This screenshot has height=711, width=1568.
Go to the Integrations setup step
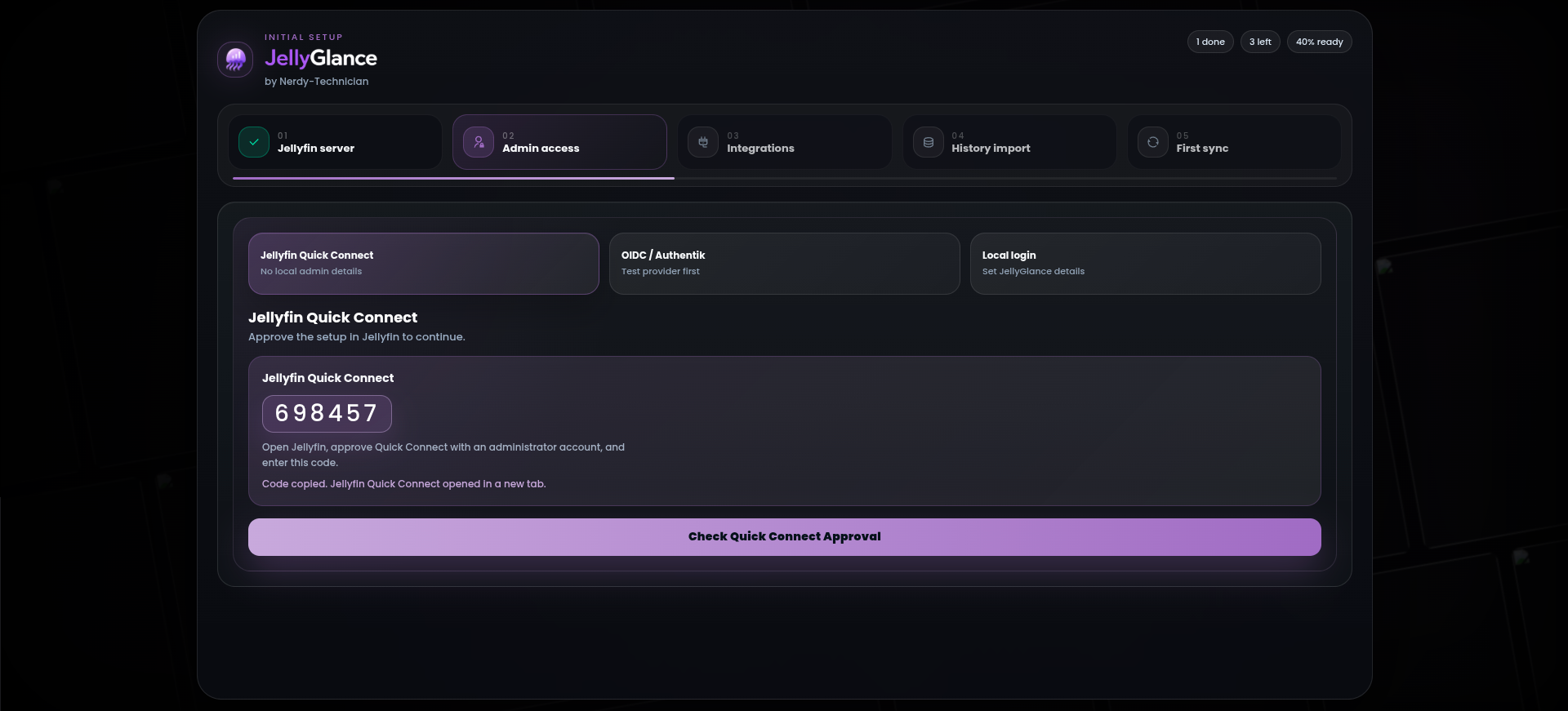[785, 142]
